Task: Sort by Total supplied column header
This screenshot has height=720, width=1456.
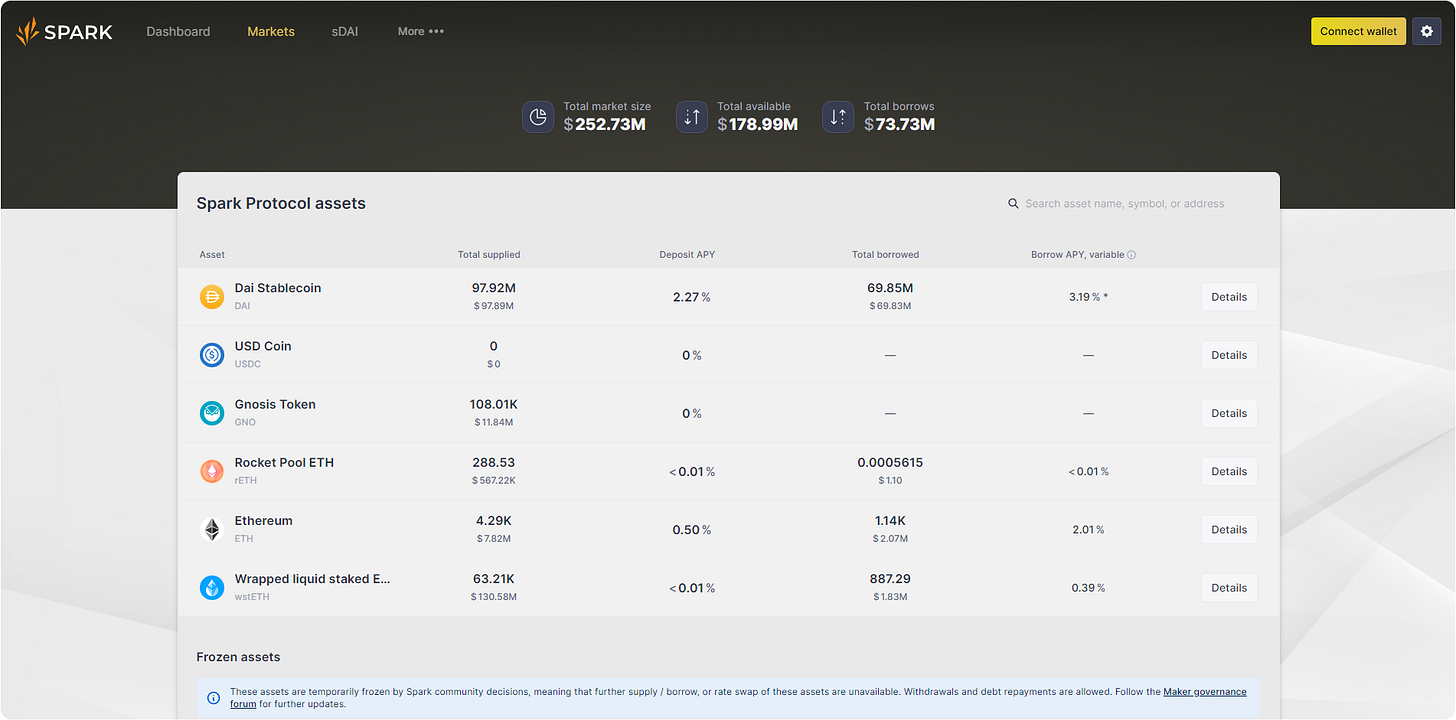Action: click(x=489, y=255)
